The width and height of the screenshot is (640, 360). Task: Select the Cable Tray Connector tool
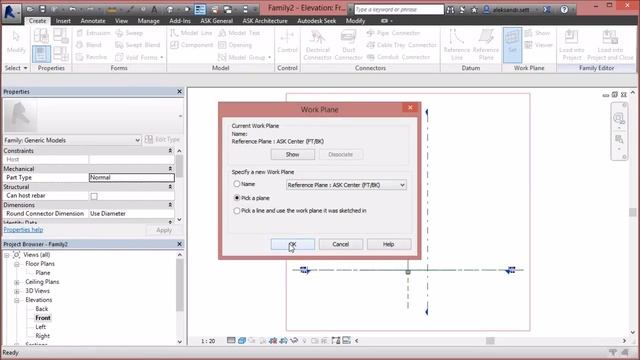pyautogui.click(x=401, y=45)
